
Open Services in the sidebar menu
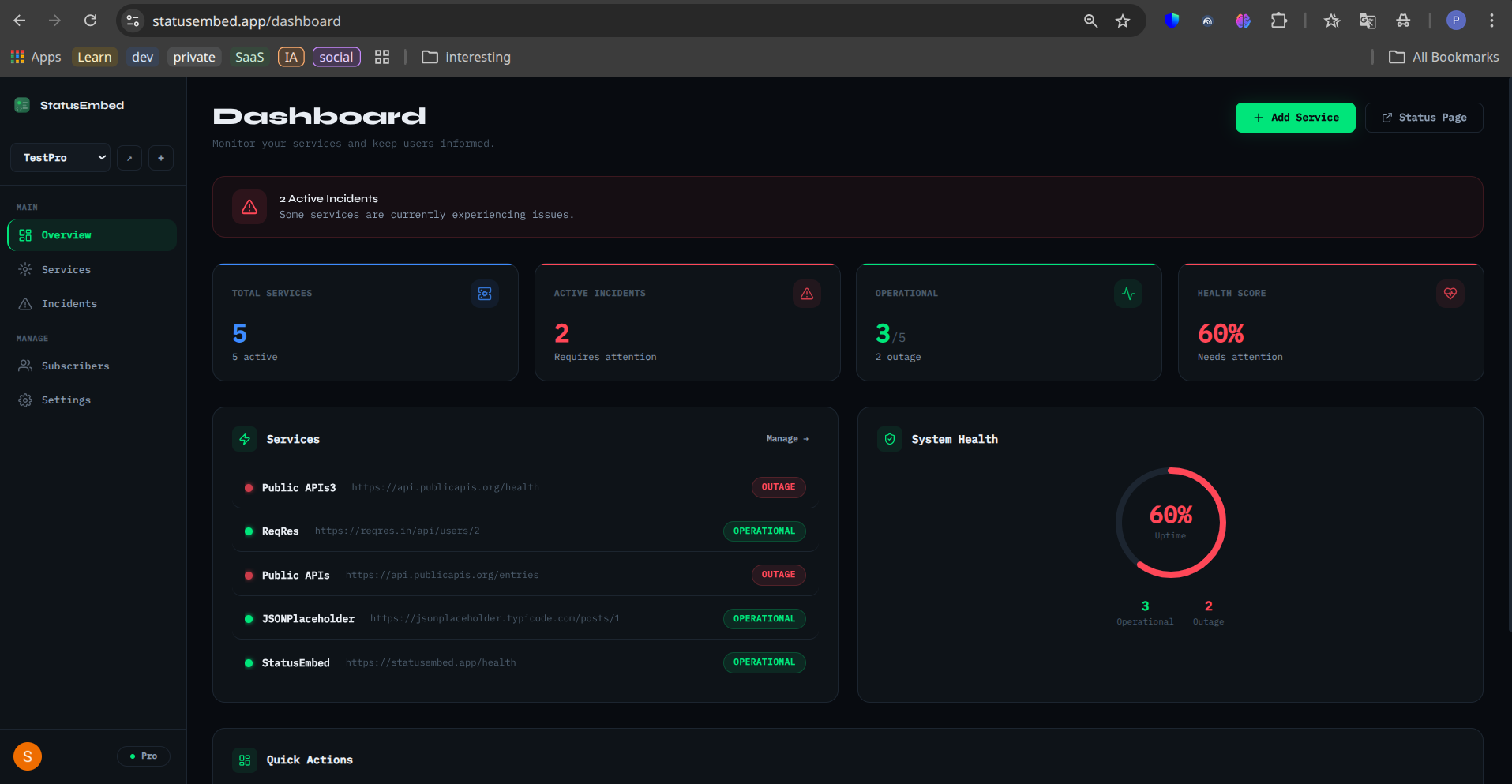pos(92,270)
